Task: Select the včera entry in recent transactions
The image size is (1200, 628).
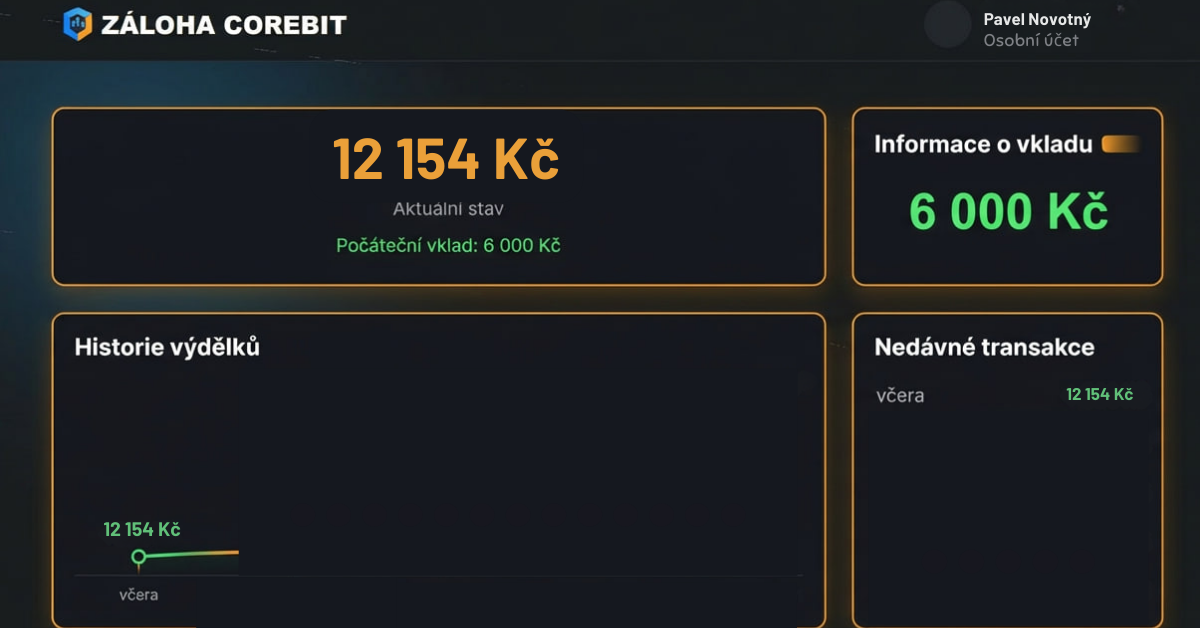Action: tap(900, 395)
